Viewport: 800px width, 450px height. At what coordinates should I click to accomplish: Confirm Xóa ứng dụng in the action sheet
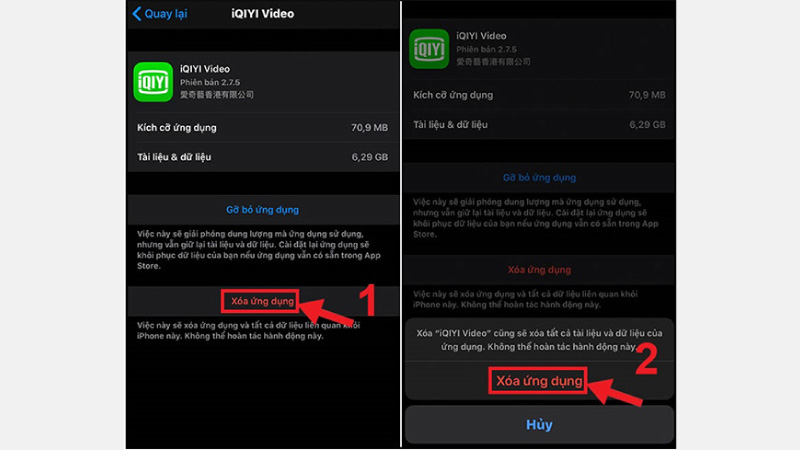[x=539, y=381]
